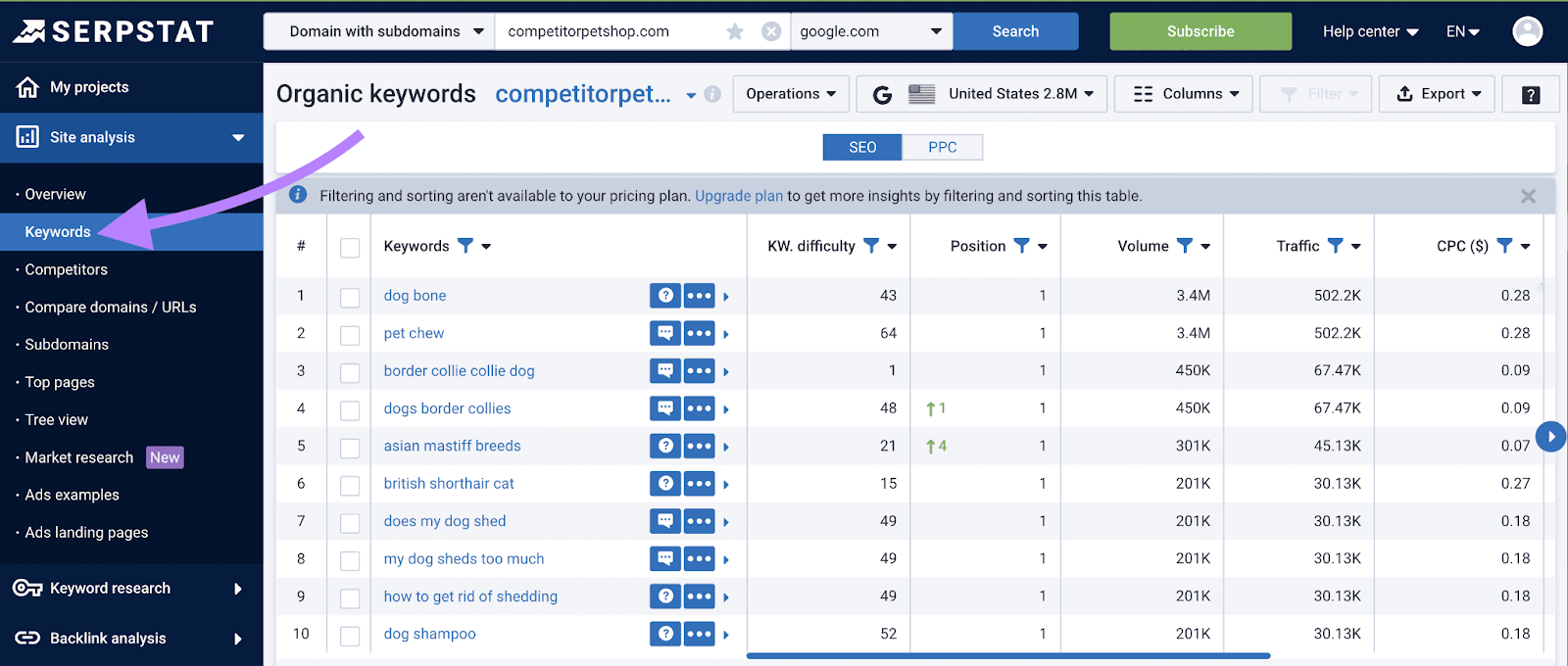Open Market research in sidebar
The image size is (1568, 666).
click(x=79, y=457)
